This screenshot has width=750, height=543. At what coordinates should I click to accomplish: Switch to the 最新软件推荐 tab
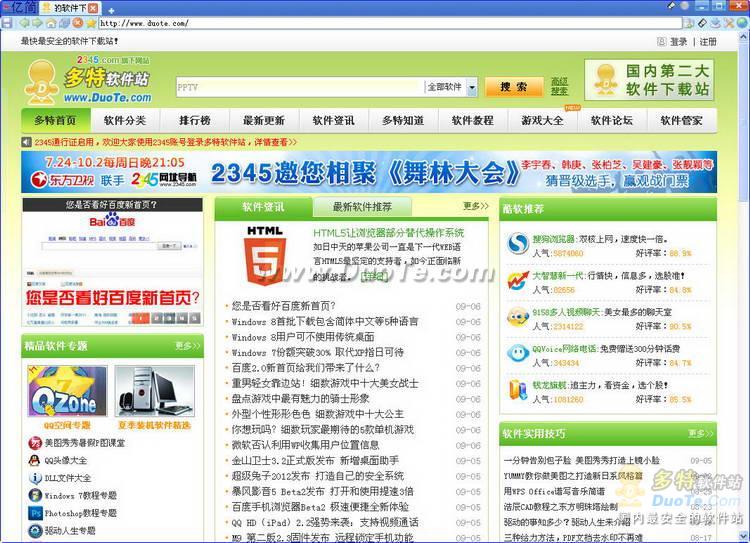pyautogui.click(x=362, y=207)
